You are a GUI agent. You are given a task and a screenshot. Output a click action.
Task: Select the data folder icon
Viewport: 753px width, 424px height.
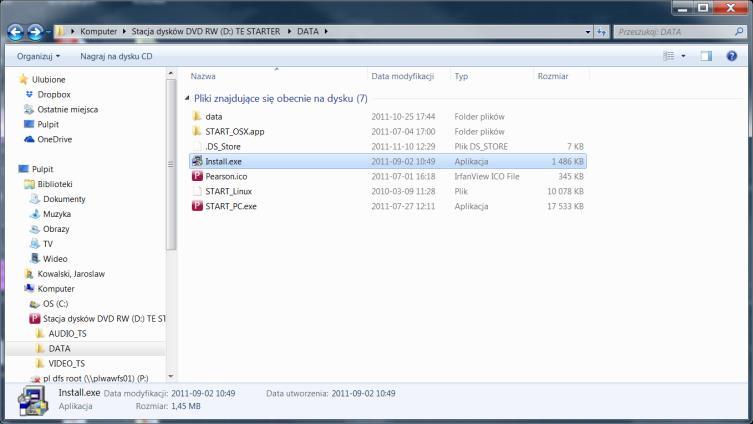196,116
